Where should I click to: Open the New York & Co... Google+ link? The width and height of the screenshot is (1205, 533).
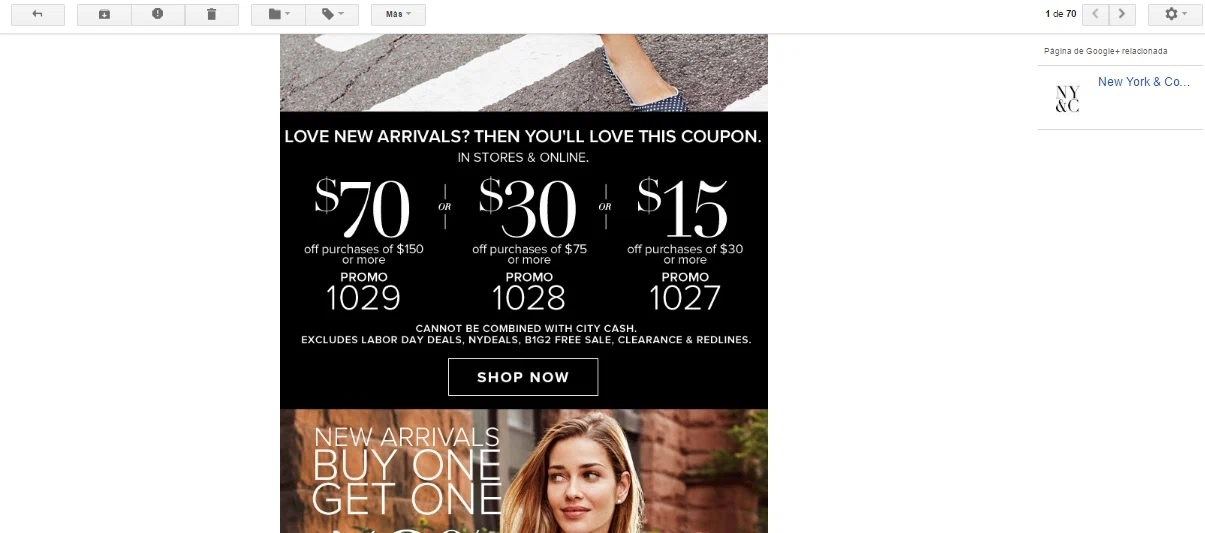tap(1144, 82)
